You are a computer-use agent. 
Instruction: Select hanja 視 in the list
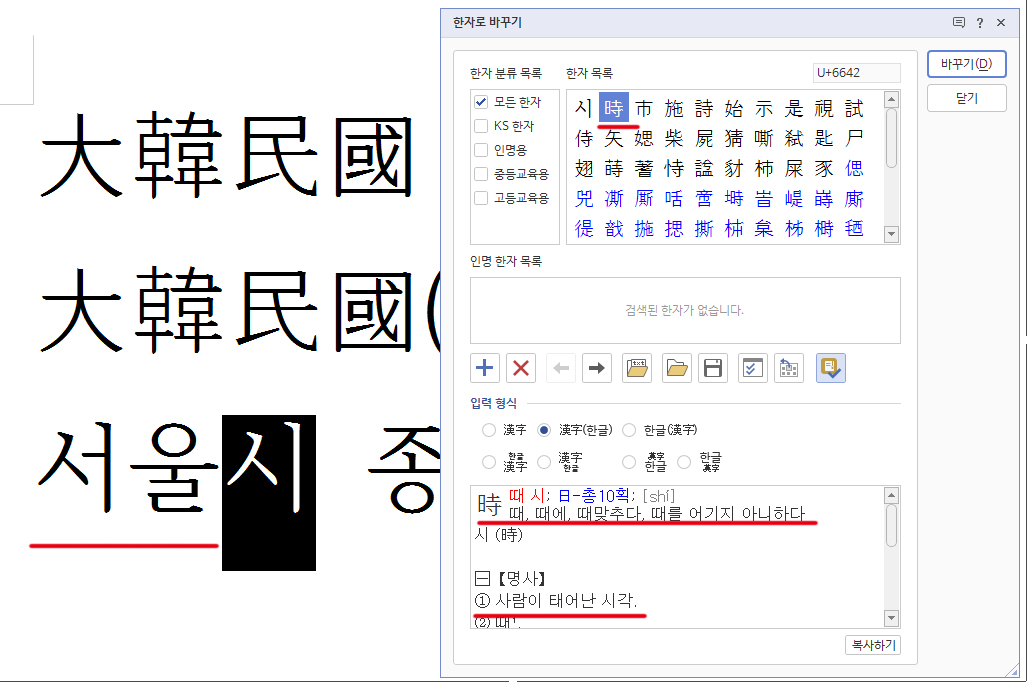click(x=824, y=108)
